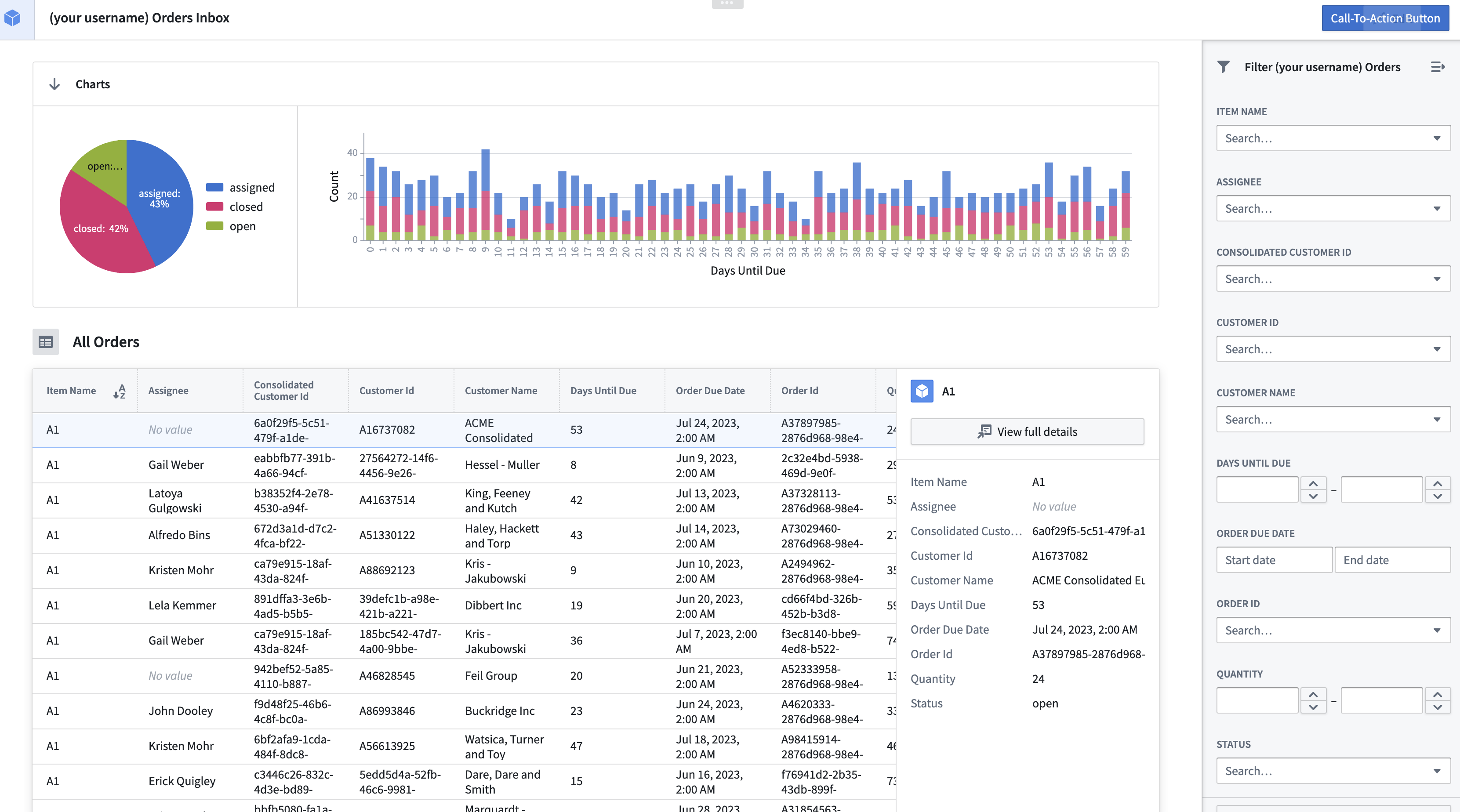Click the Order Due Date start date field
The image size is (1460, 812).
(1274, 560)
